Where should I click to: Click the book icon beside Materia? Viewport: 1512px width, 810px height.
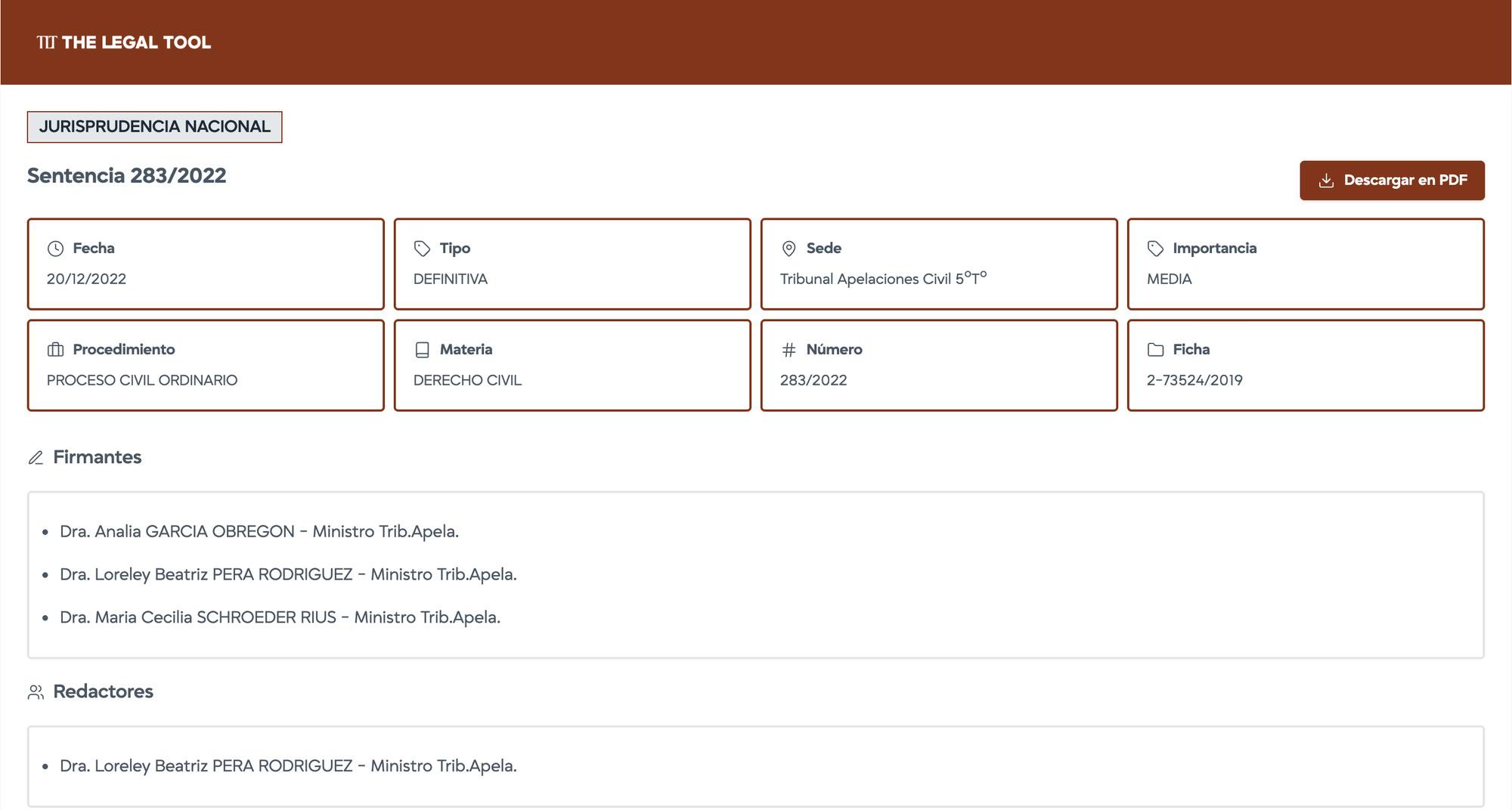tap(422, 350)
